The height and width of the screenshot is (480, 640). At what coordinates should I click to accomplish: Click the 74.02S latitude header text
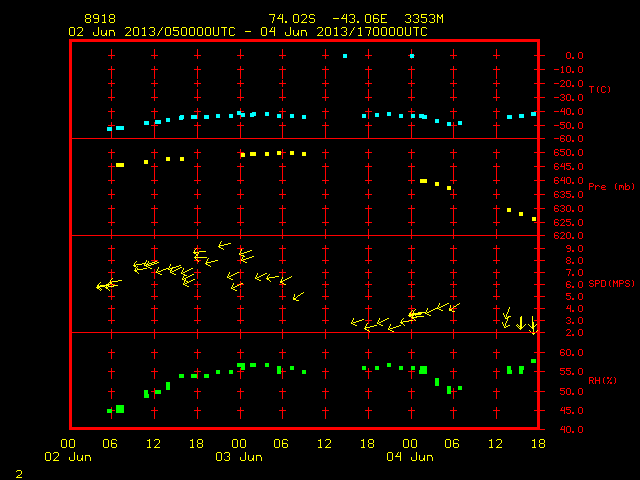pos(292,19)
